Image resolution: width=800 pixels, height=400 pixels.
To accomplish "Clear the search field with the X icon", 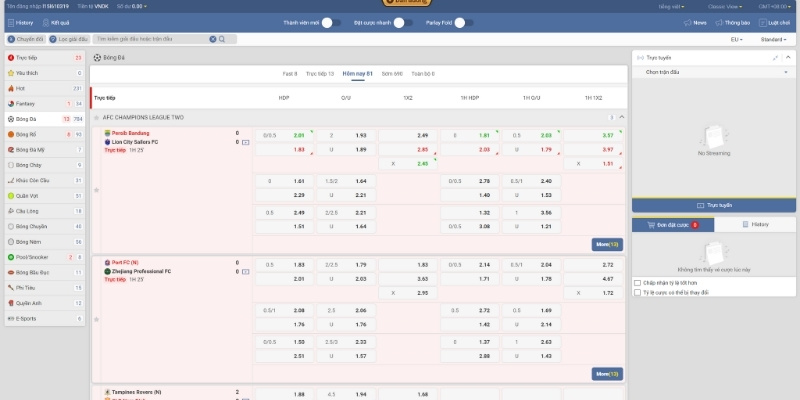I will tap(212, 39).
